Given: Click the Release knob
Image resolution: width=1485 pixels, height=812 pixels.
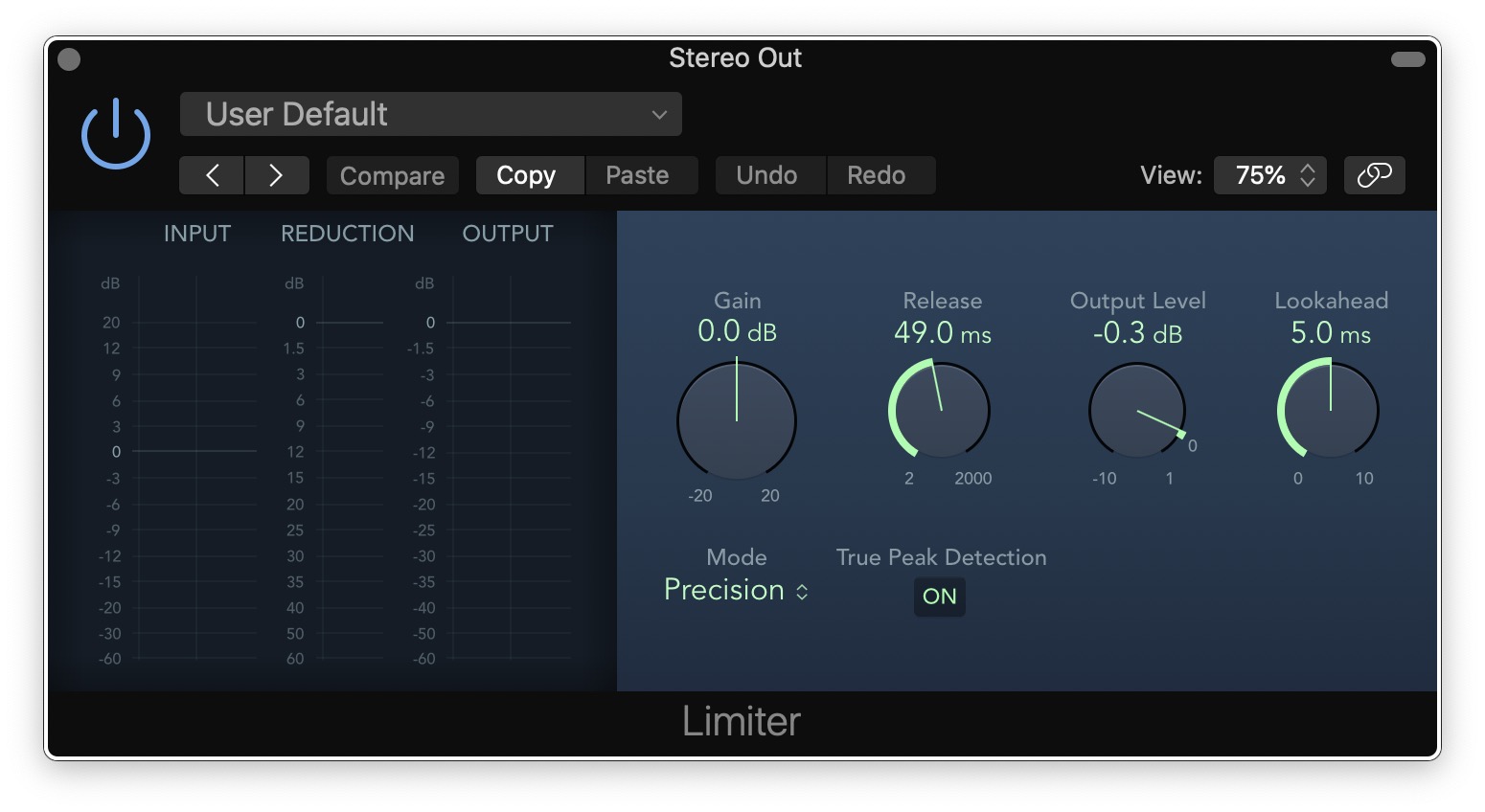Looking at the screenshot, I should (x=940, y=411).
